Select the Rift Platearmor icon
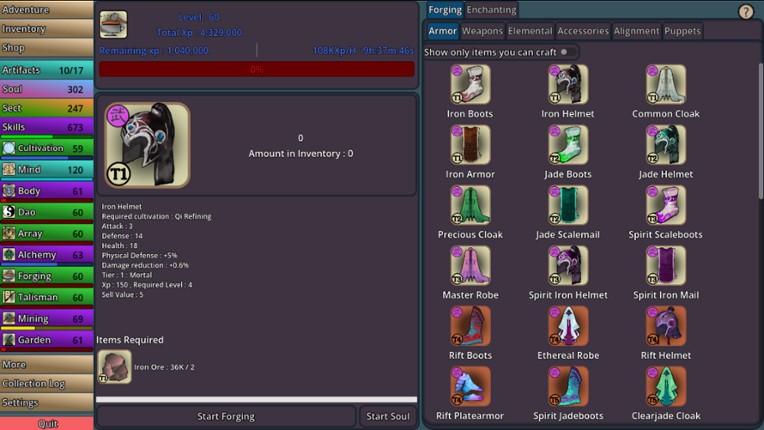 pos(470,387)
